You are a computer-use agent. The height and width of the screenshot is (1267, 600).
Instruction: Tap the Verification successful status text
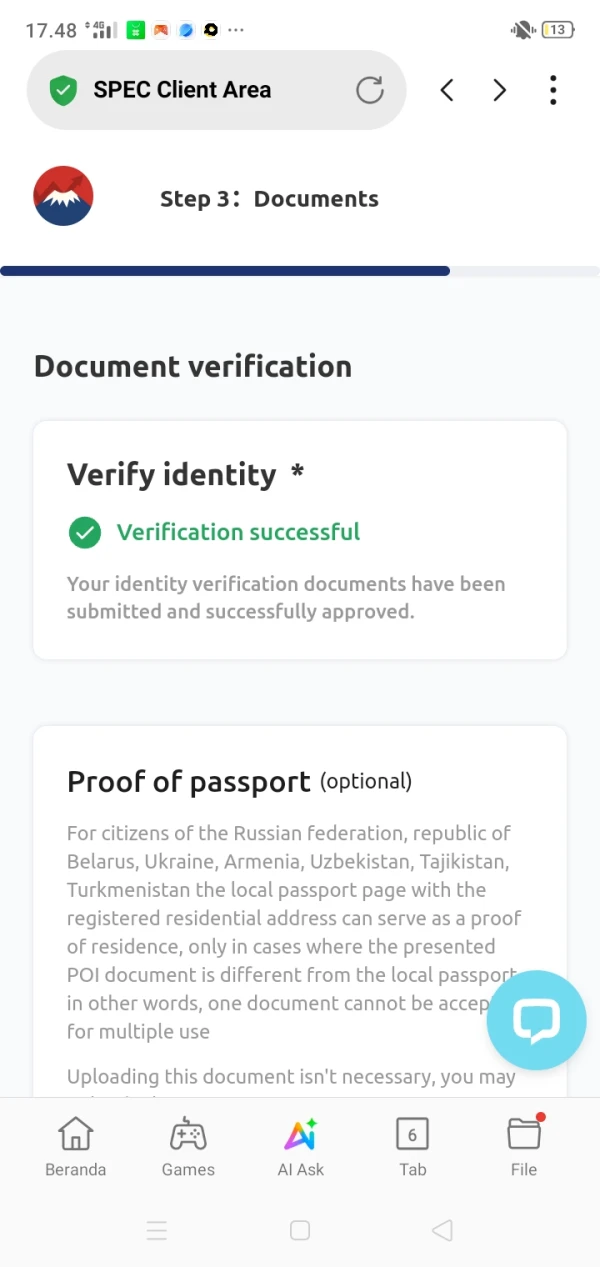click(238, 532)
